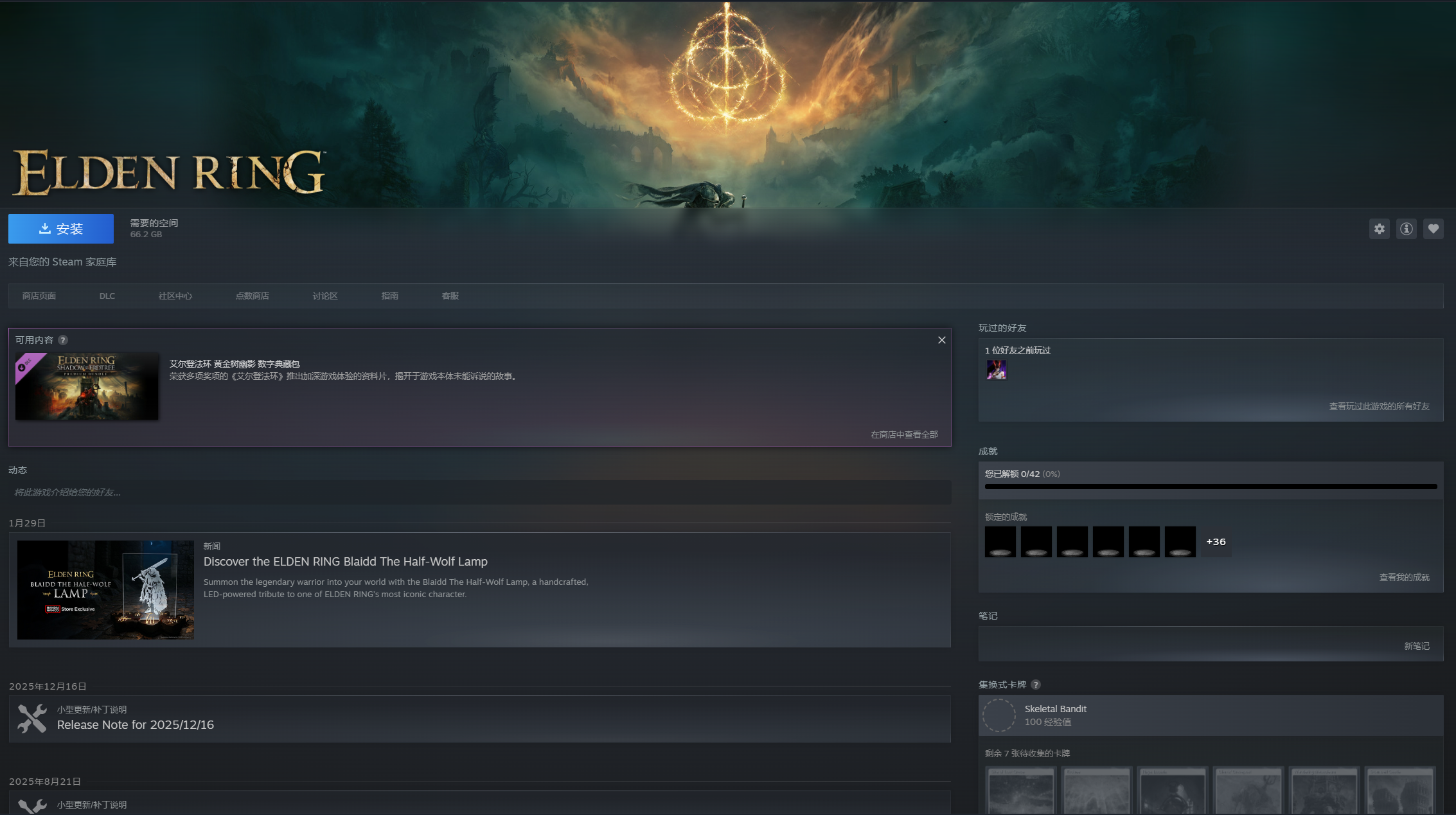Click the achievement progress bar

(1211, 487)
